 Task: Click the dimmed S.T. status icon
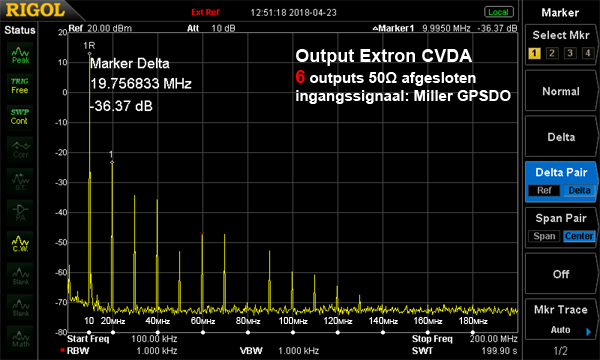(x=20, y=181)
